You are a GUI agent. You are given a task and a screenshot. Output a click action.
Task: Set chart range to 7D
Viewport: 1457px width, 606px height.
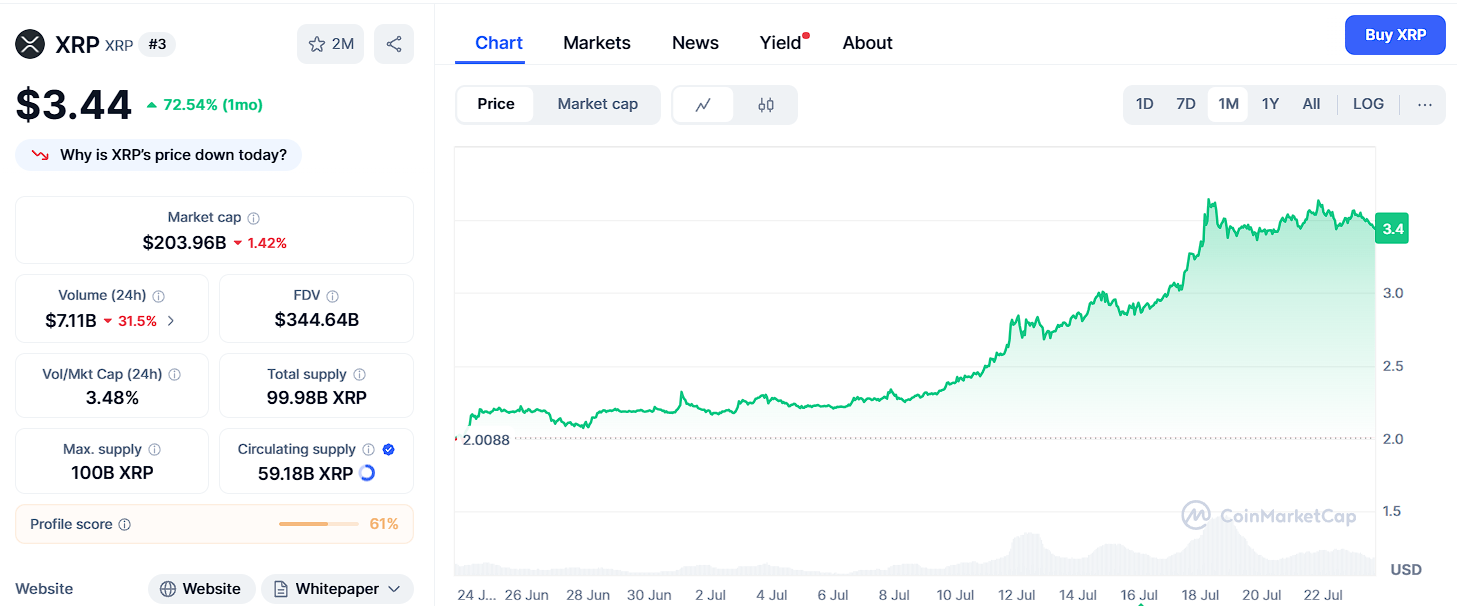[1185, 104]
